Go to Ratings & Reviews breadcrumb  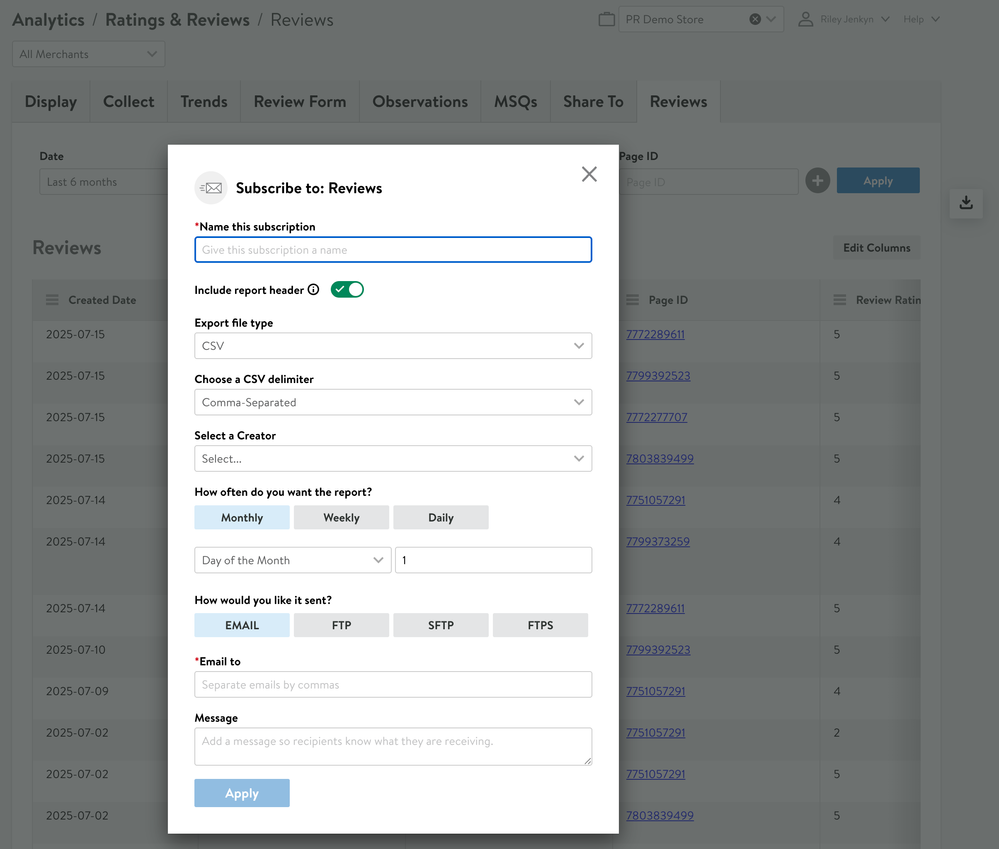click(177, 20)
